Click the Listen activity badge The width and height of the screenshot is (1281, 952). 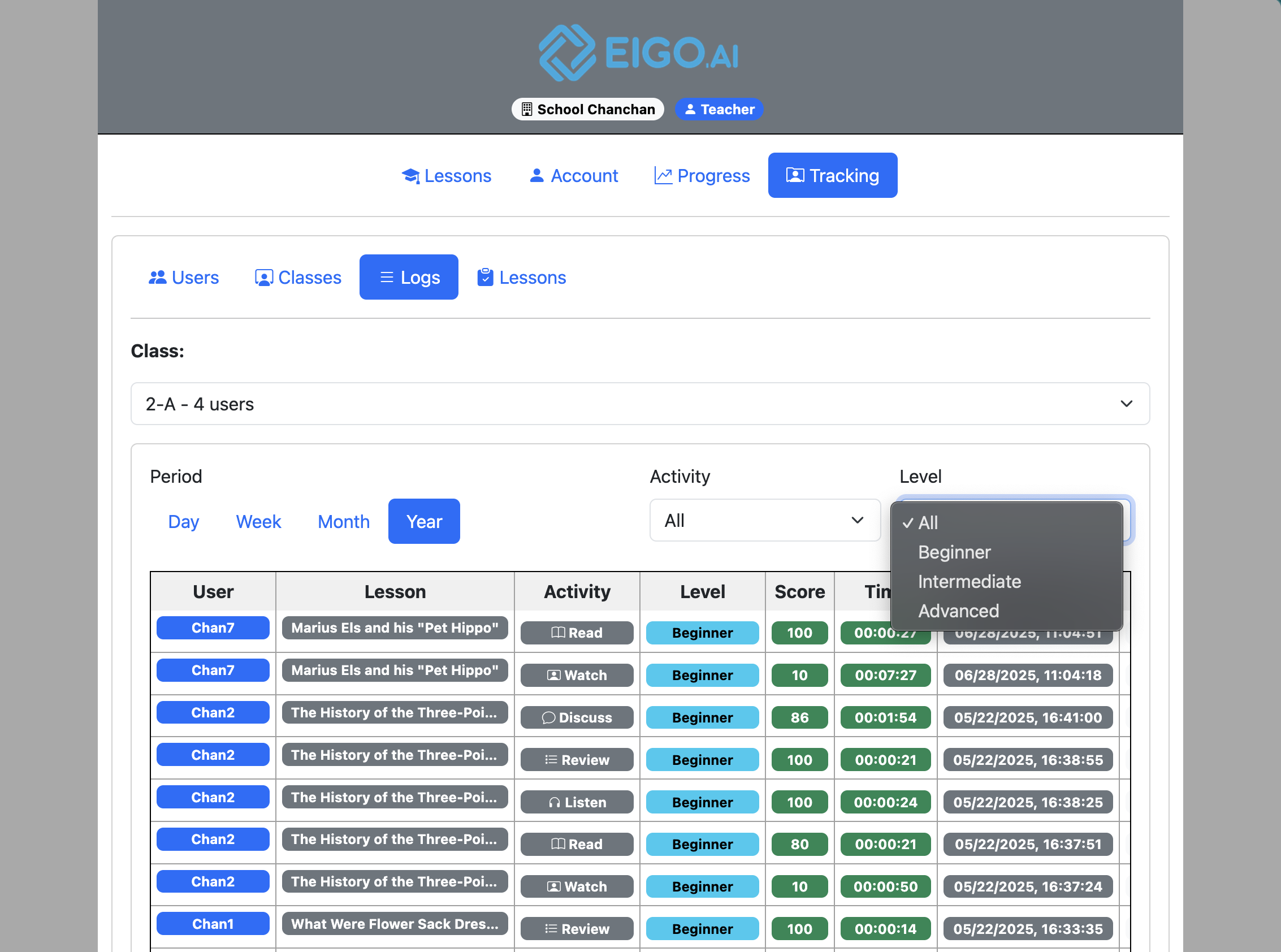(577, 803)
